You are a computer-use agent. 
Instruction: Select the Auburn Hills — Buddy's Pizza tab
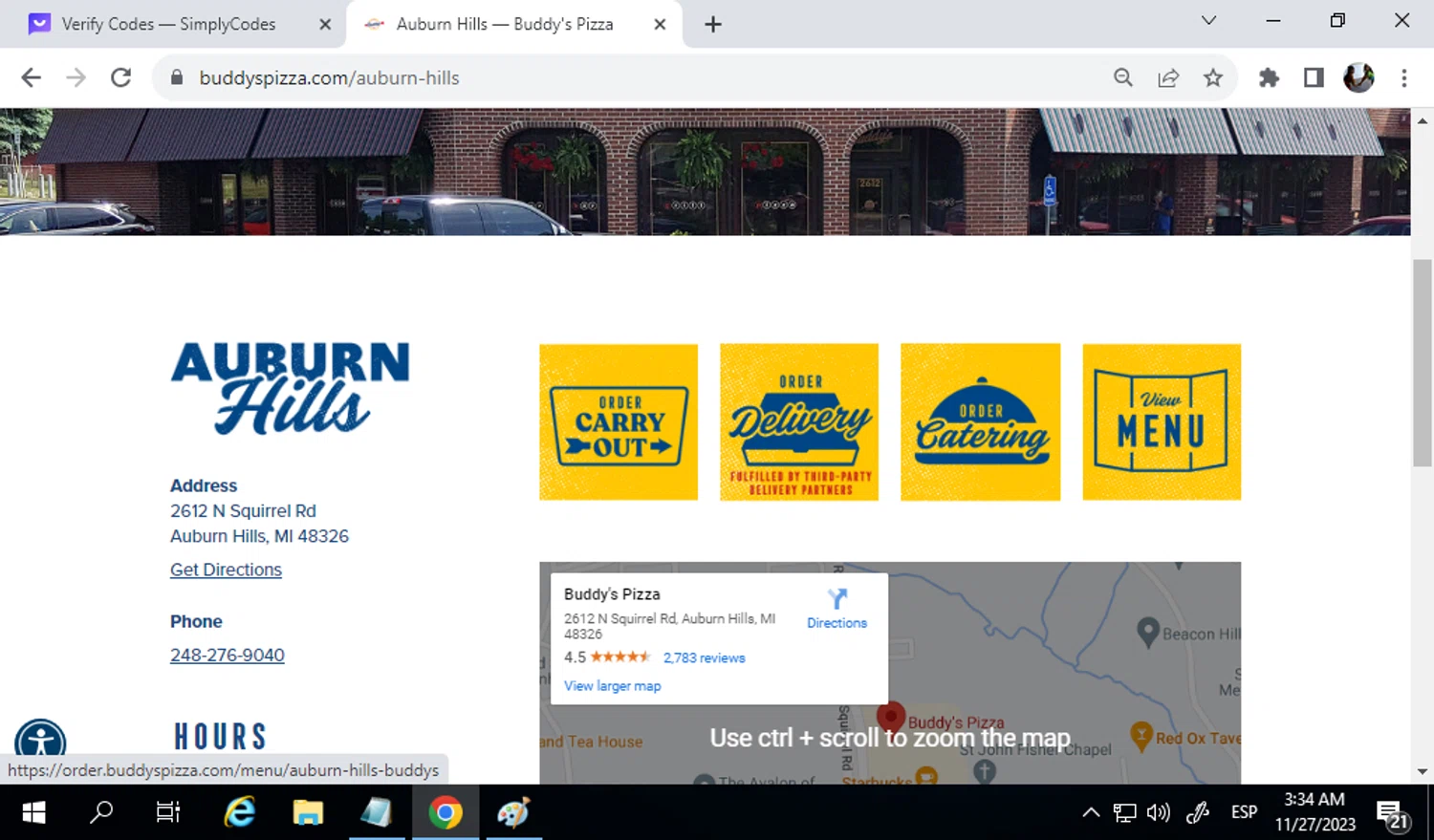505,24
